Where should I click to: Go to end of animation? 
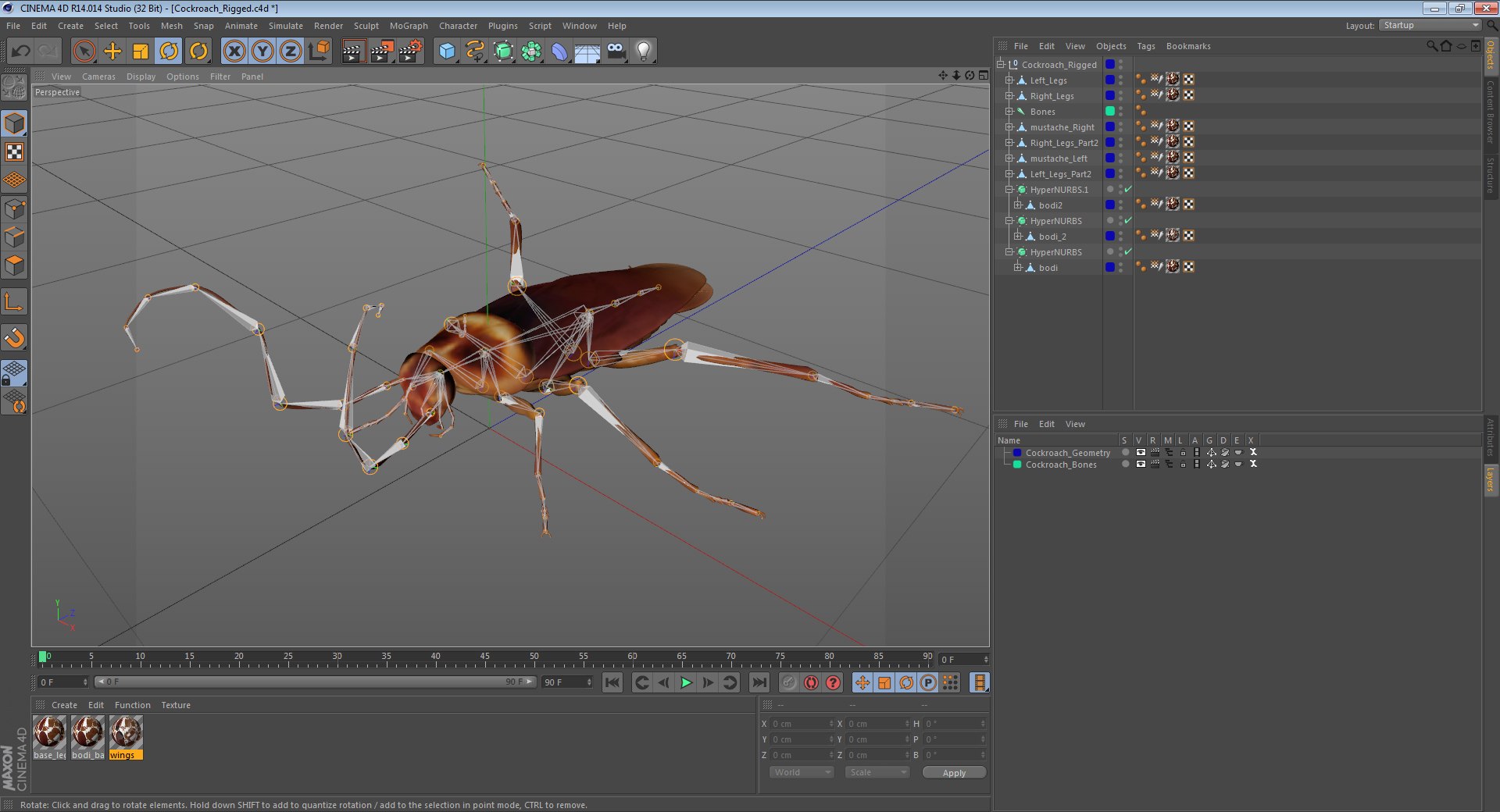759,683
